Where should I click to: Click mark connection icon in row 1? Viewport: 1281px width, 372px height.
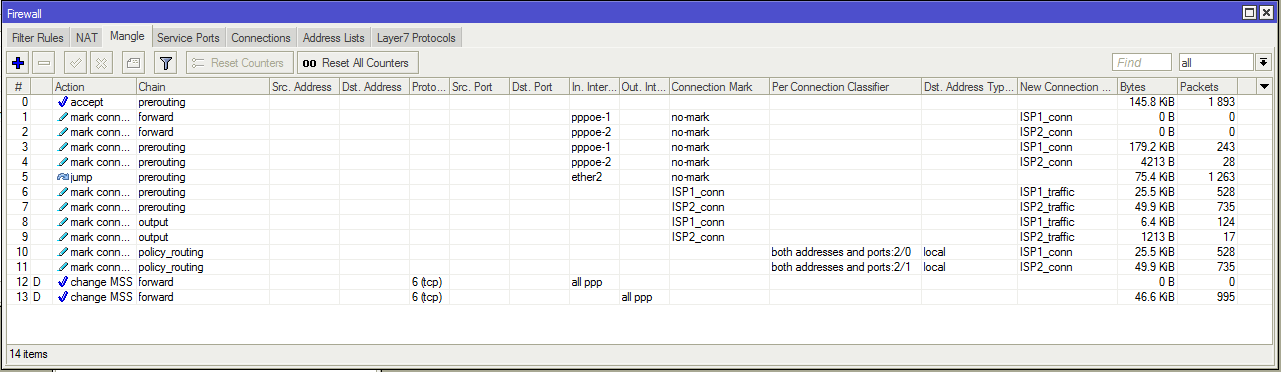[x=63, y=117]
